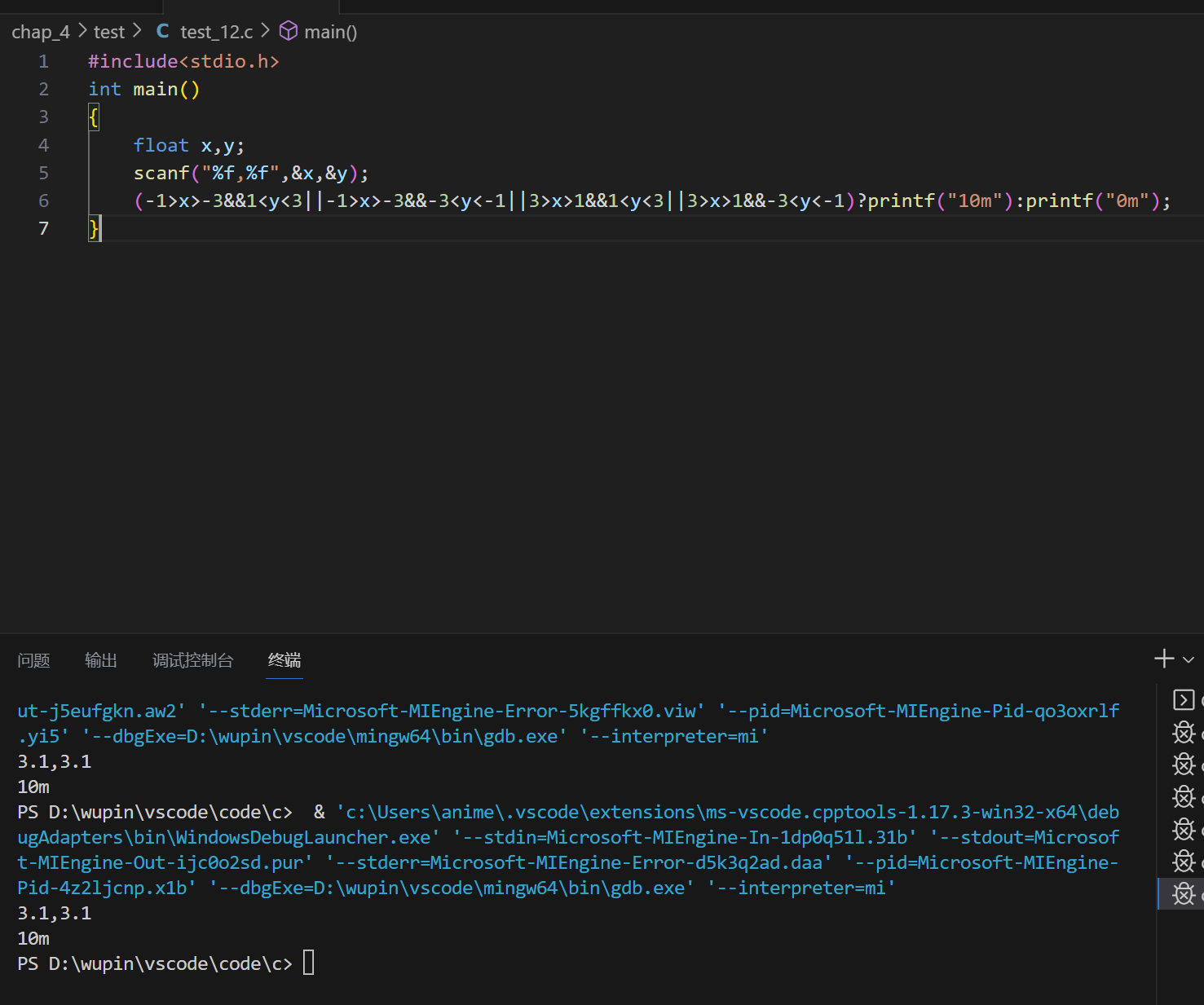Open the terminal launch profile dropdown chevron
1204x1005 pixels.
1189,660
